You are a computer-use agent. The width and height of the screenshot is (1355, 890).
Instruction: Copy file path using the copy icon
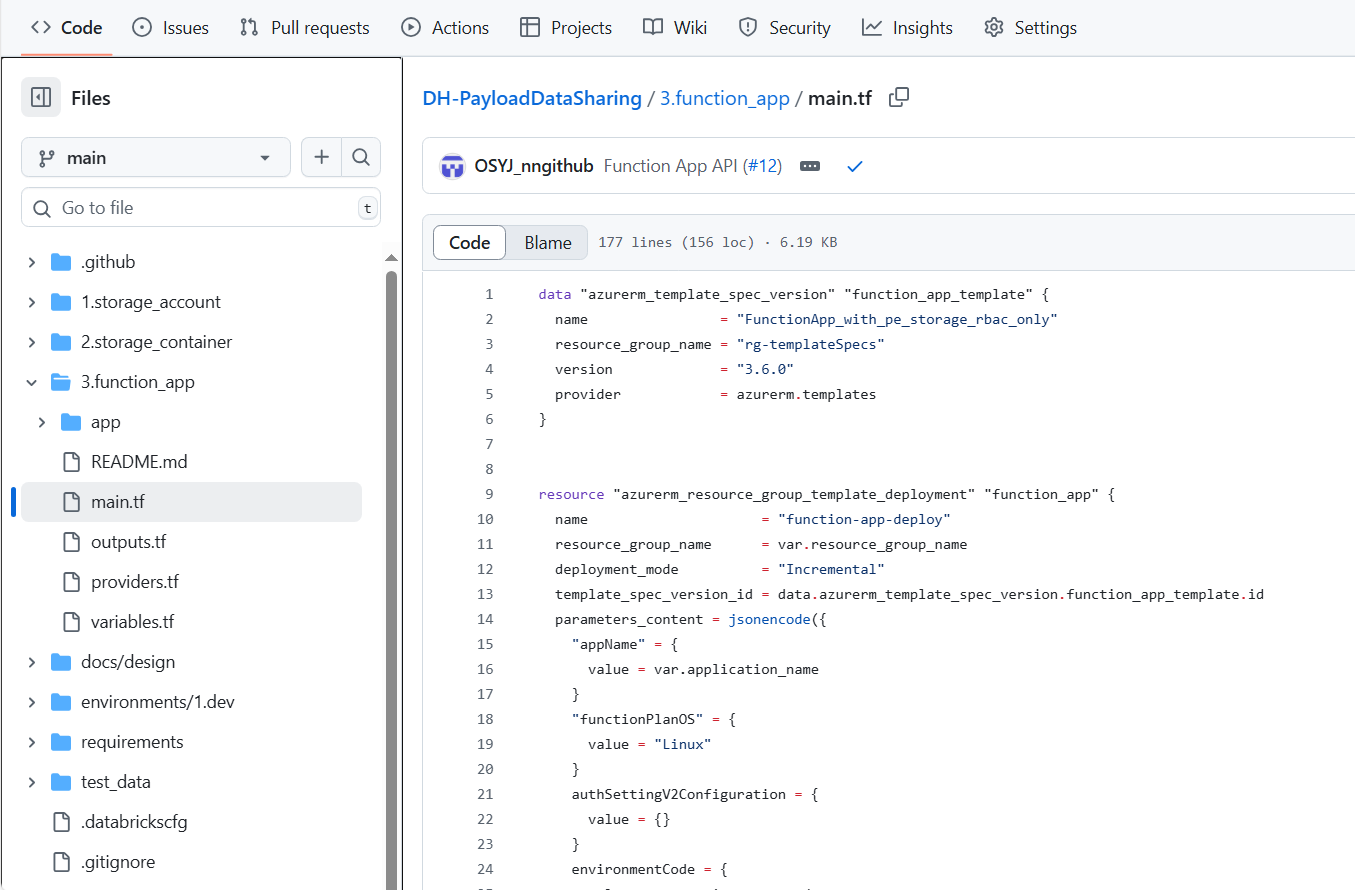tap(899, 97)
